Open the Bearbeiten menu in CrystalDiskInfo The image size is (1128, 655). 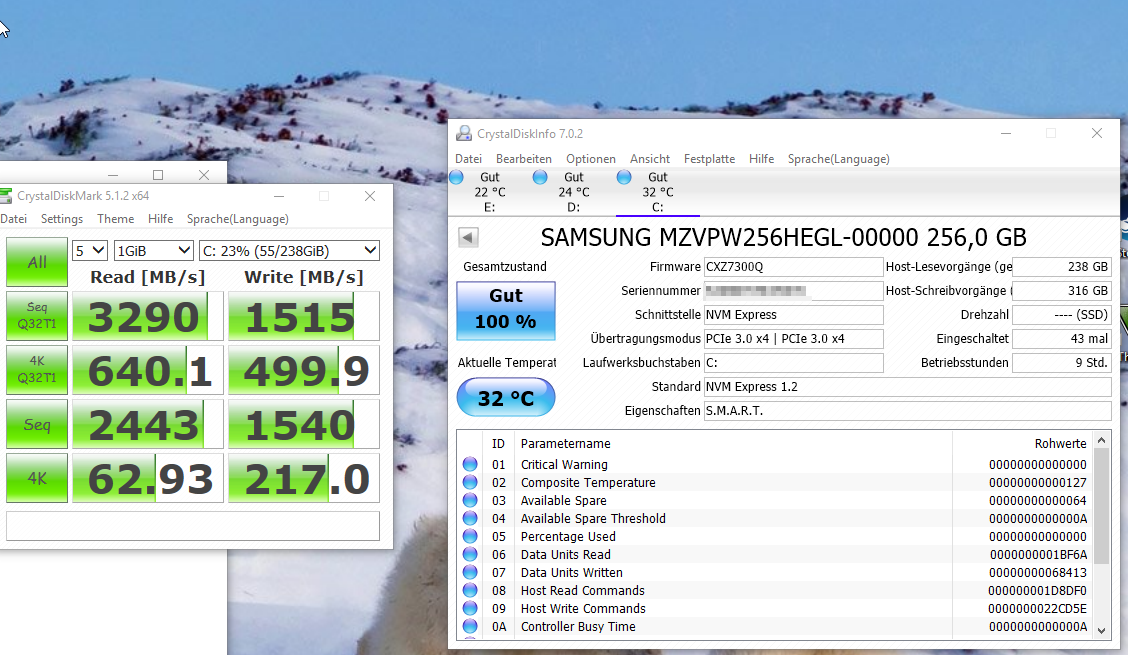524,159
